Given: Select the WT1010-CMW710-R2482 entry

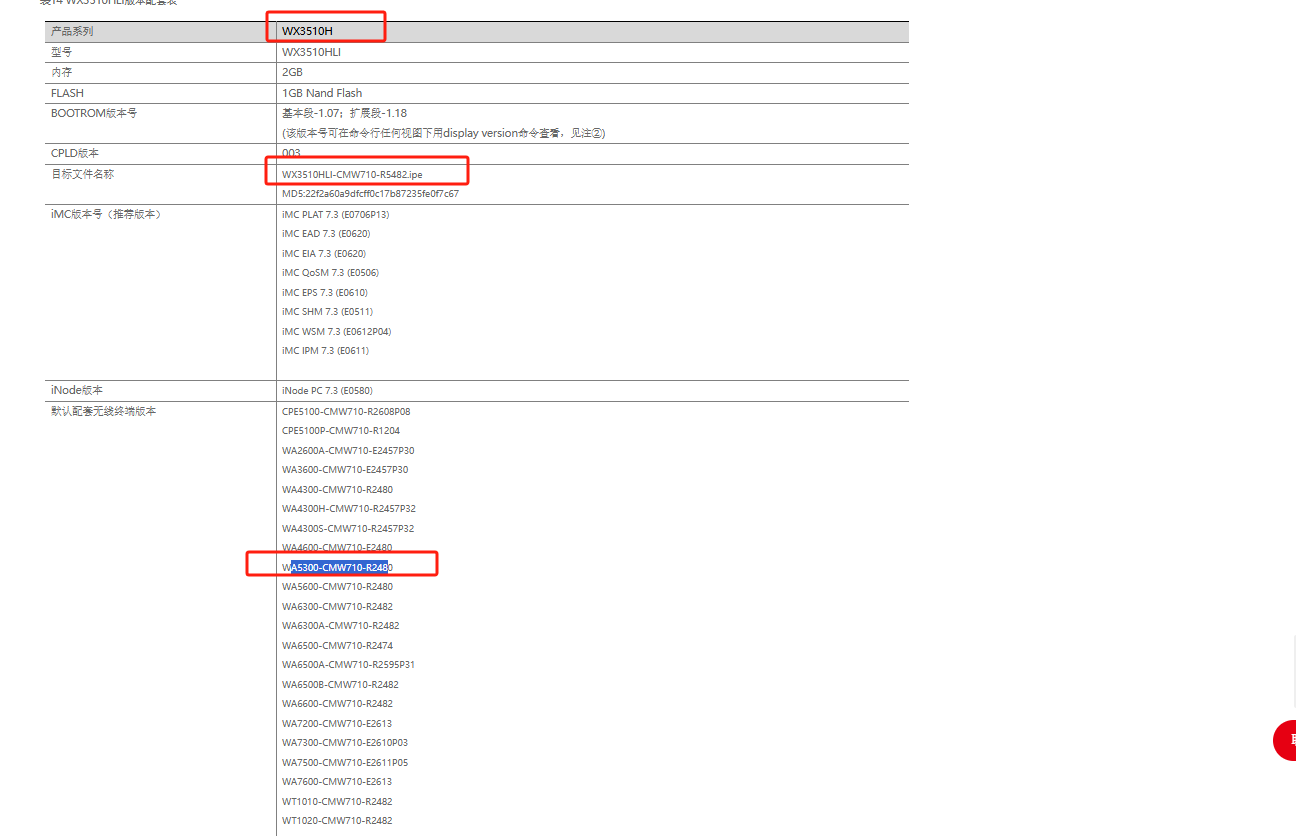Looking at the screenshot, I should pyautogui.click(x=337, y=802).
